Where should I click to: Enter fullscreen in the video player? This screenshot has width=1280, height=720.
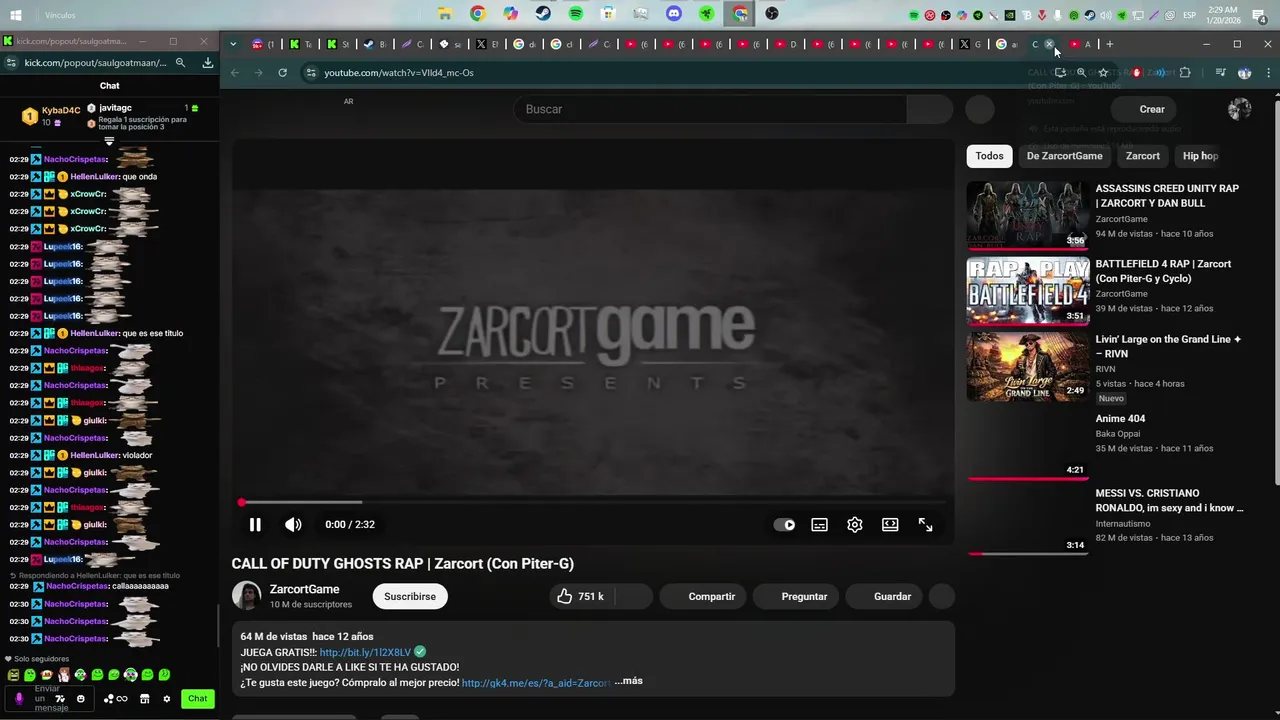926,524
